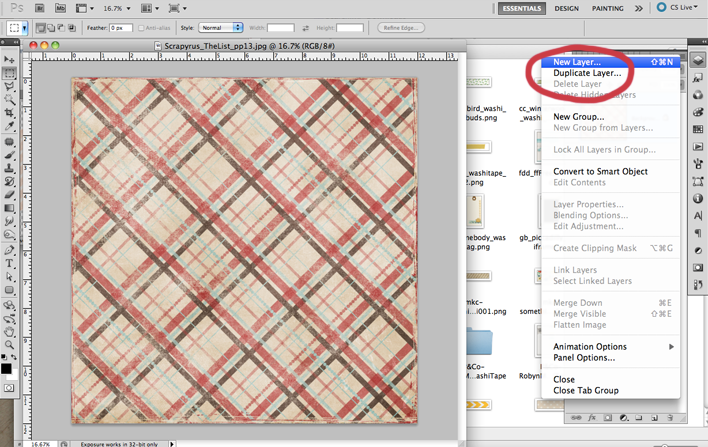
Task: Choose Subtract from selection mode button
Action: coord(61,28)
